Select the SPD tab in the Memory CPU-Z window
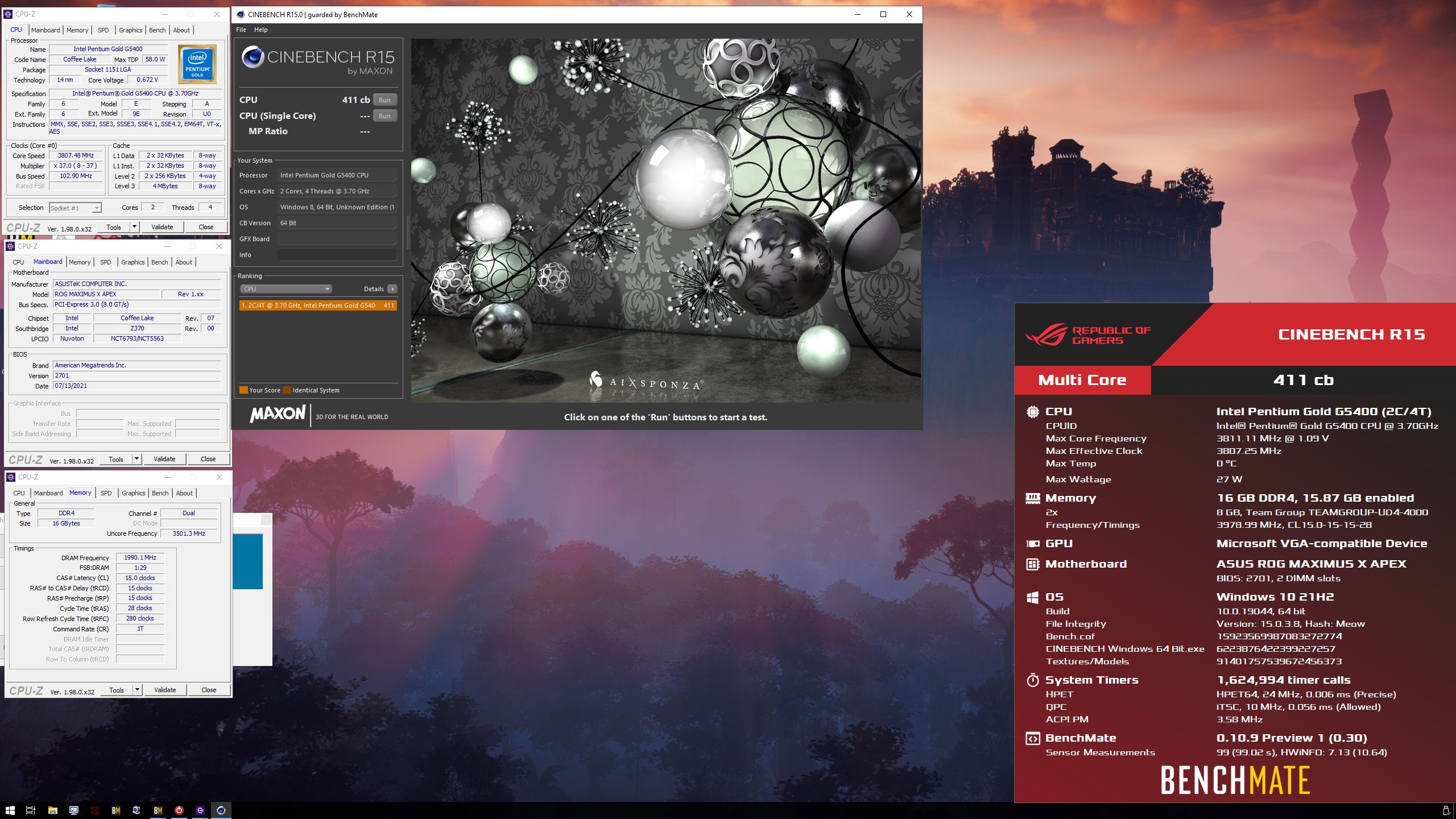Screen dimensions: 1456x819 (x=106, y=493)
